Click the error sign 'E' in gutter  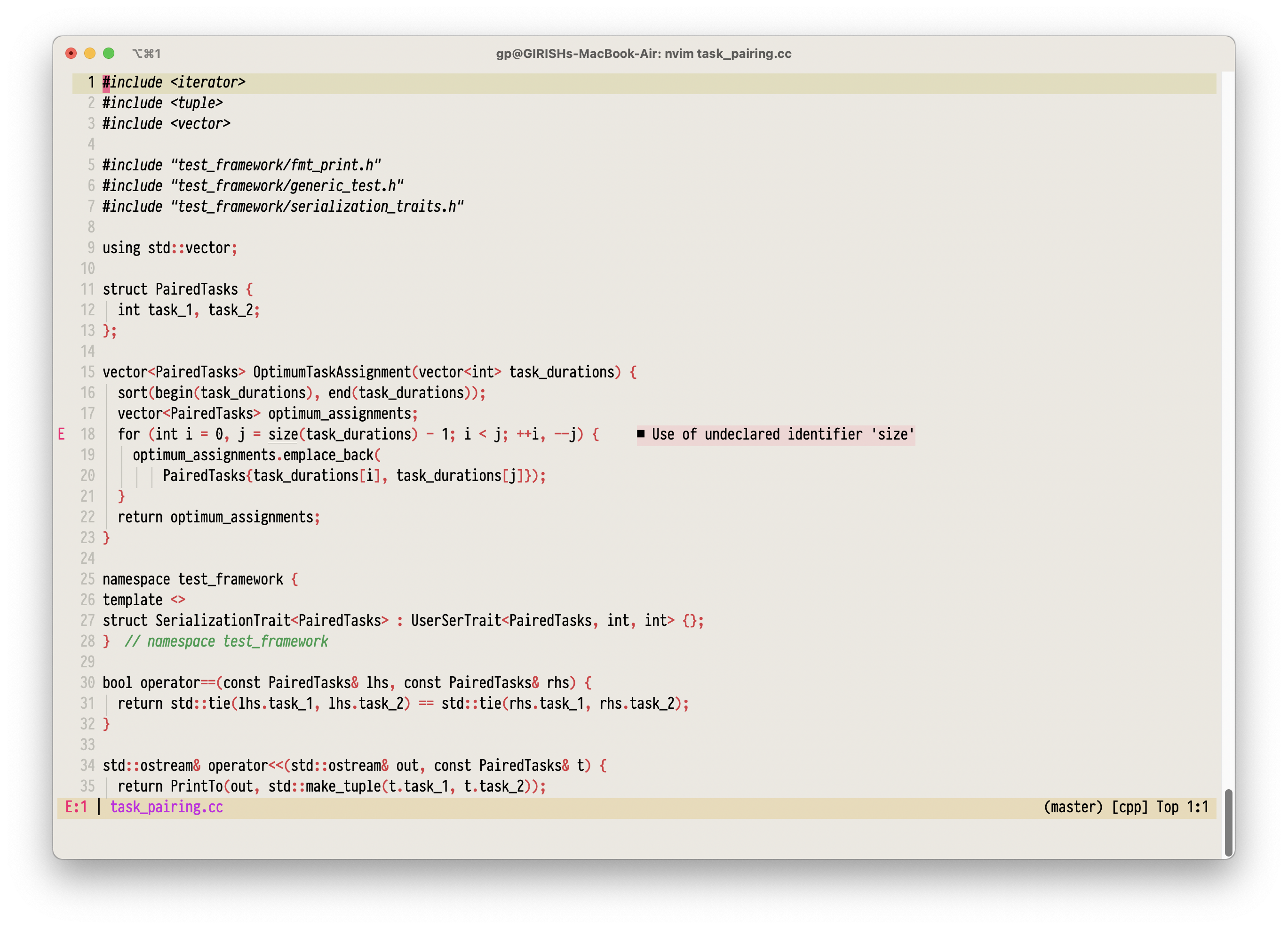pyautogui.click(x=61, y=435)
